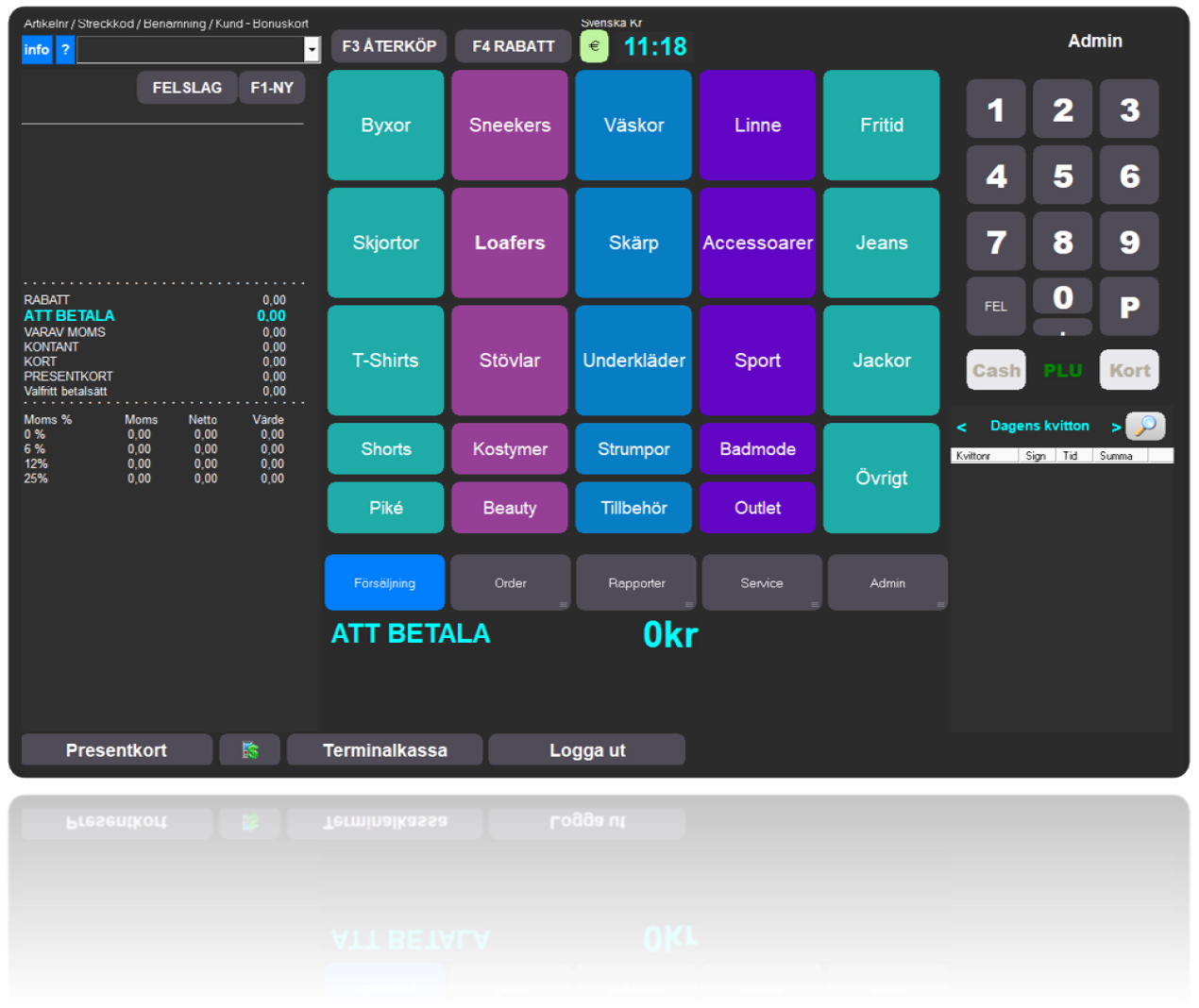Select the Sneekers category tile

click(509, 125)
